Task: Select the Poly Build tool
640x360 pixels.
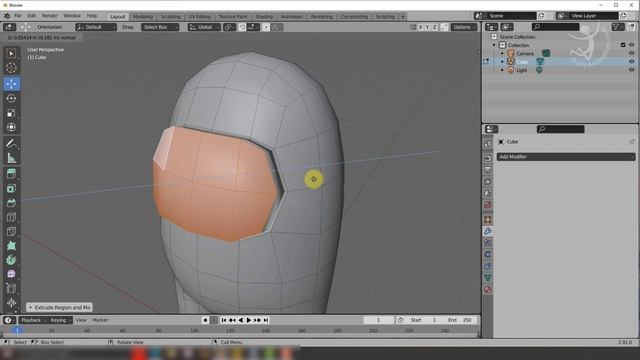Action: coord(11,246)
